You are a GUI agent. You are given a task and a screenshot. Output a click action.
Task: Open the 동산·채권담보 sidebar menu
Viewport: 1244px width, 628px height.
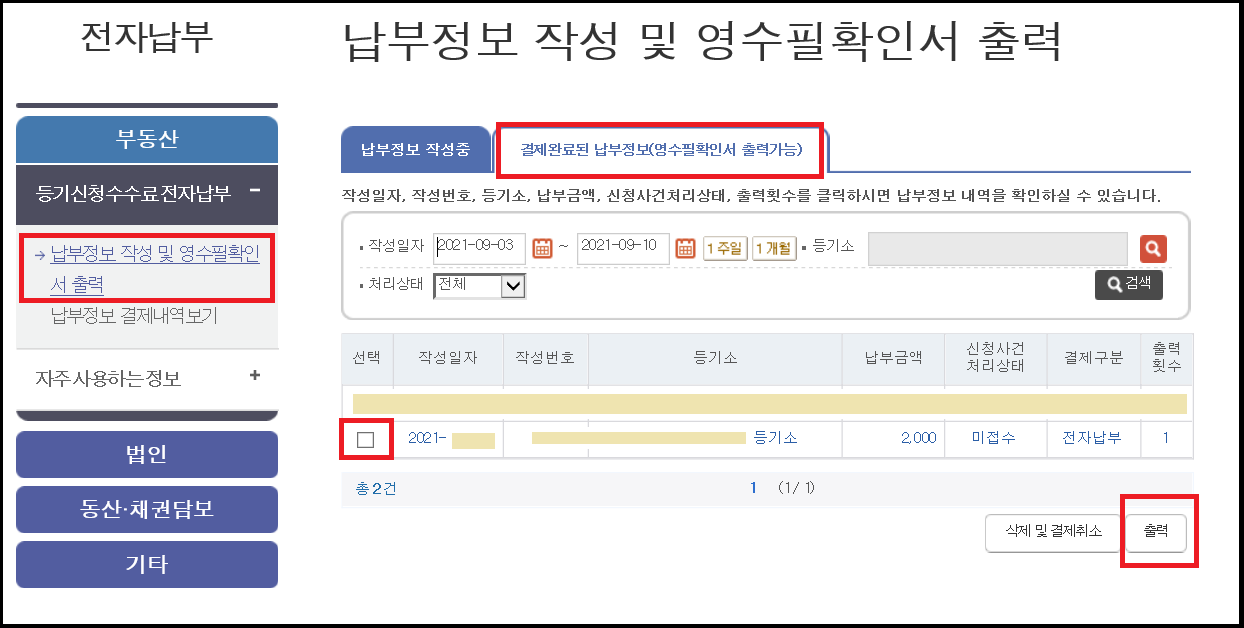(x=146, y=509)
